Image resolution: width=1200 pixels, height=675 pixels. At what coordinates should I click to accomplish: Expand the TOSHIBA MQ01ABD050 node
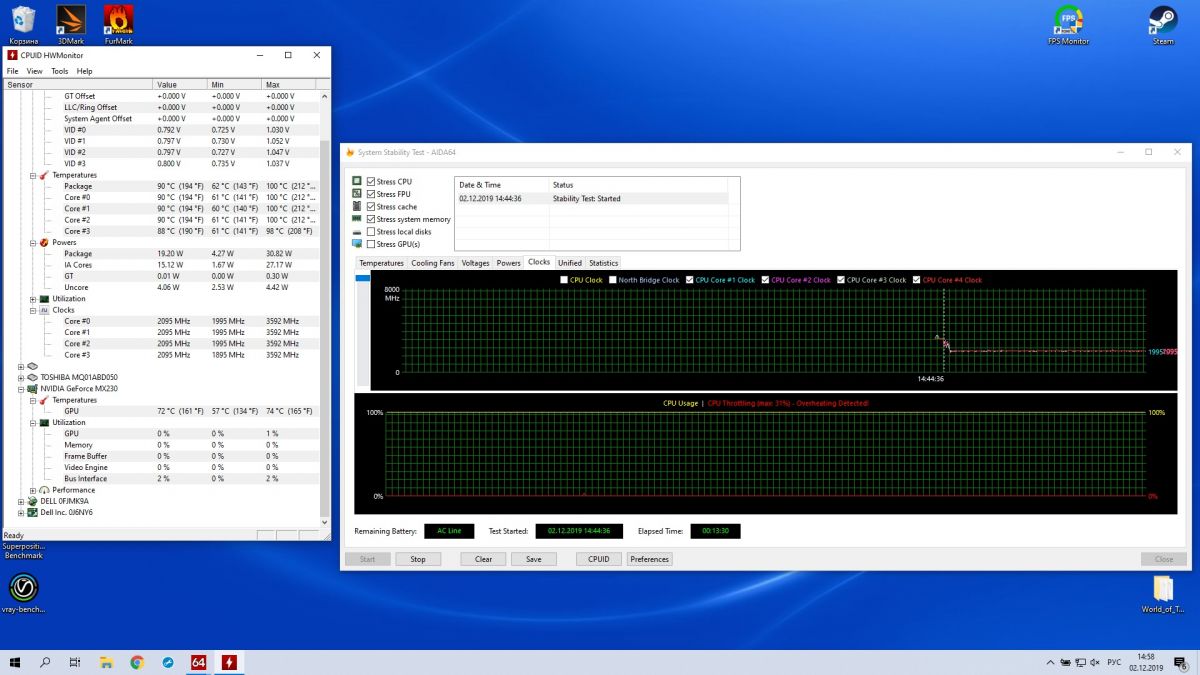point(21,377)
